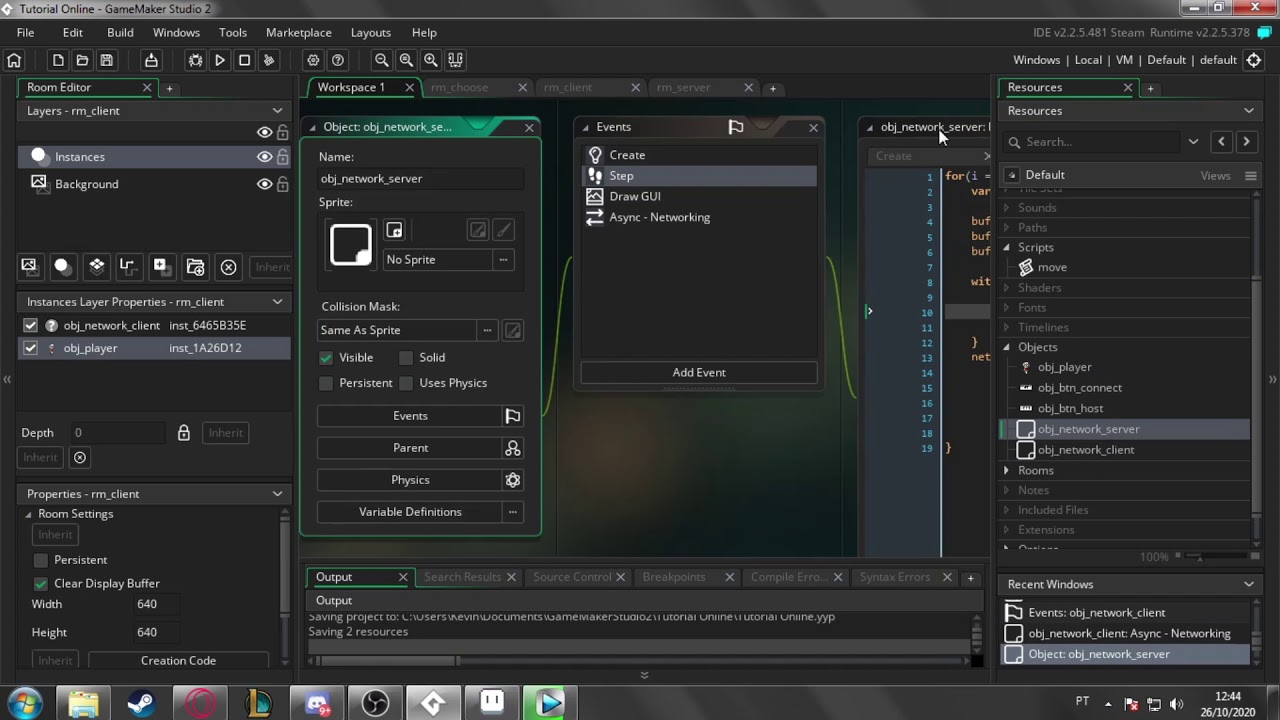Toggle visibility of Instances layer
The width and height of the screenshot is (1280, 720).
pos(264,157)
